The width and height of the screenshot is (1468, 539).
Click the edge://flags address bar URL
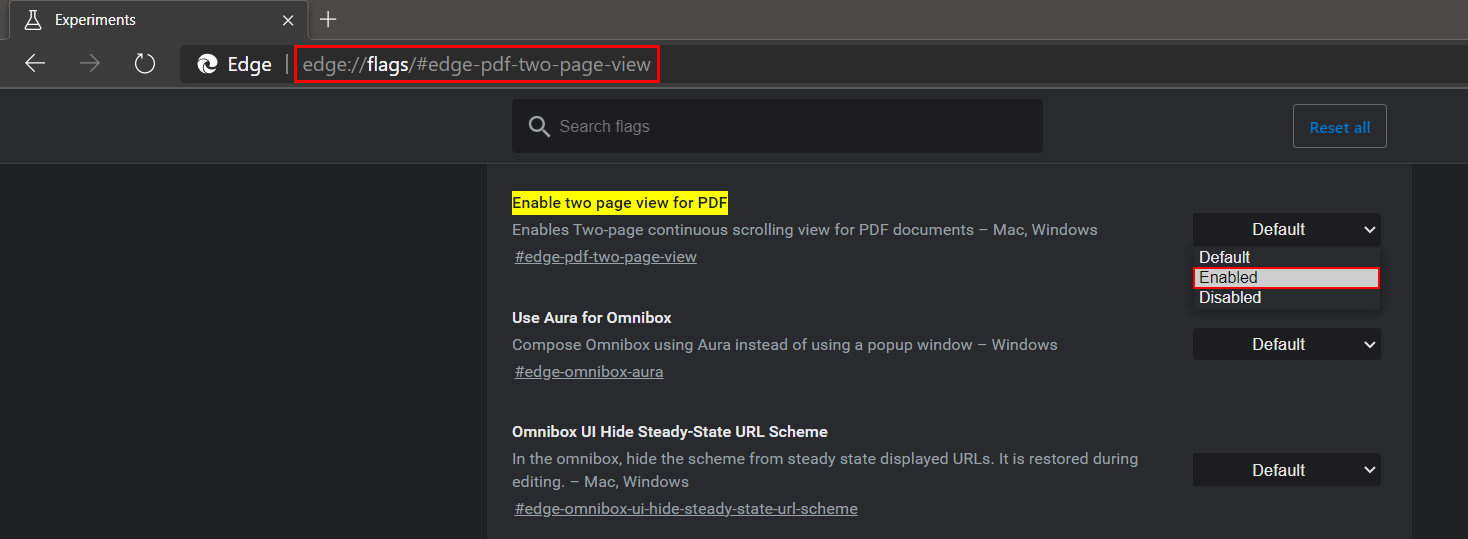[477, 65]
